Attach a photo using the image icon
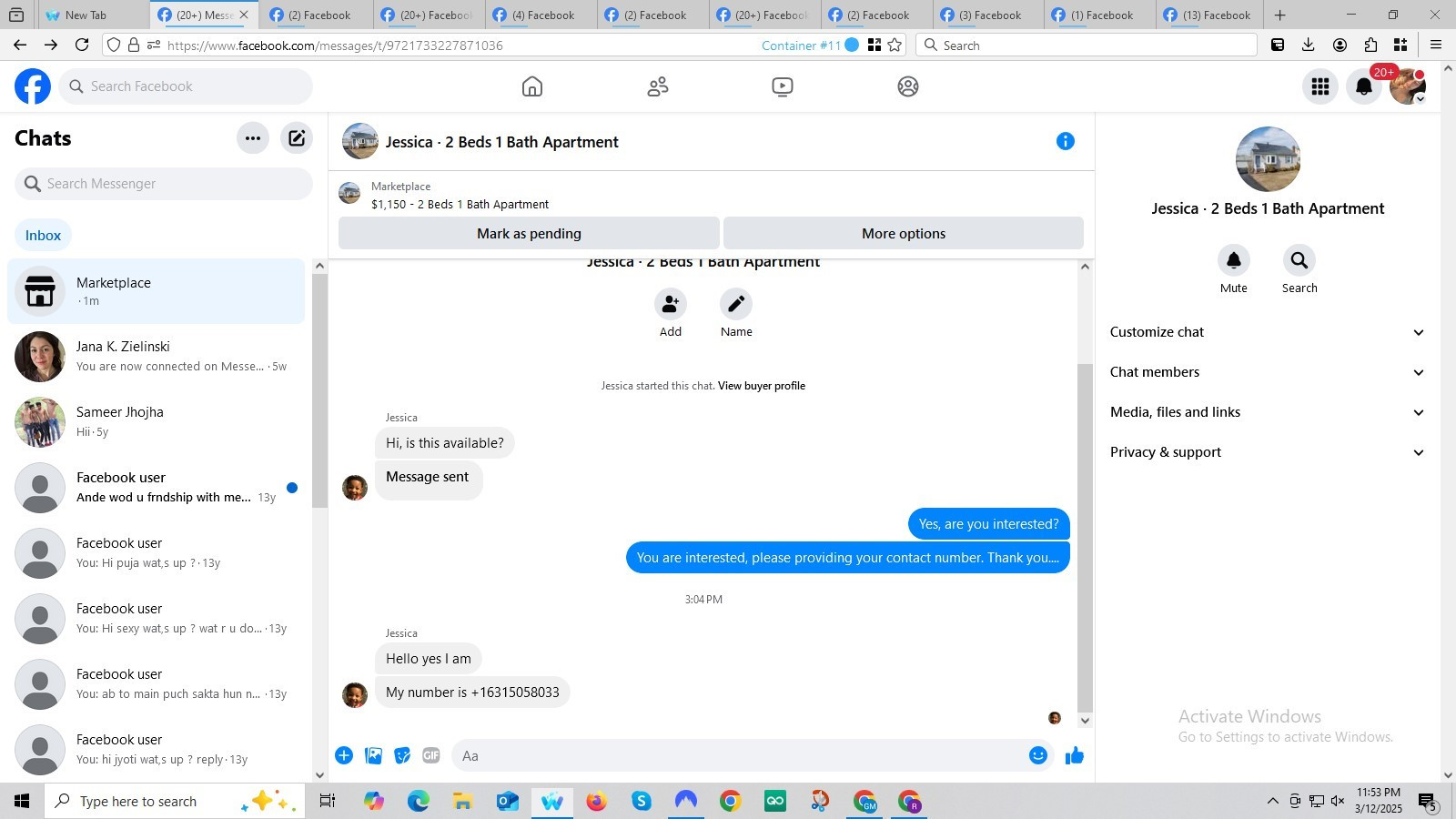This screenshot has height=819, width=1456. (373, 755)
